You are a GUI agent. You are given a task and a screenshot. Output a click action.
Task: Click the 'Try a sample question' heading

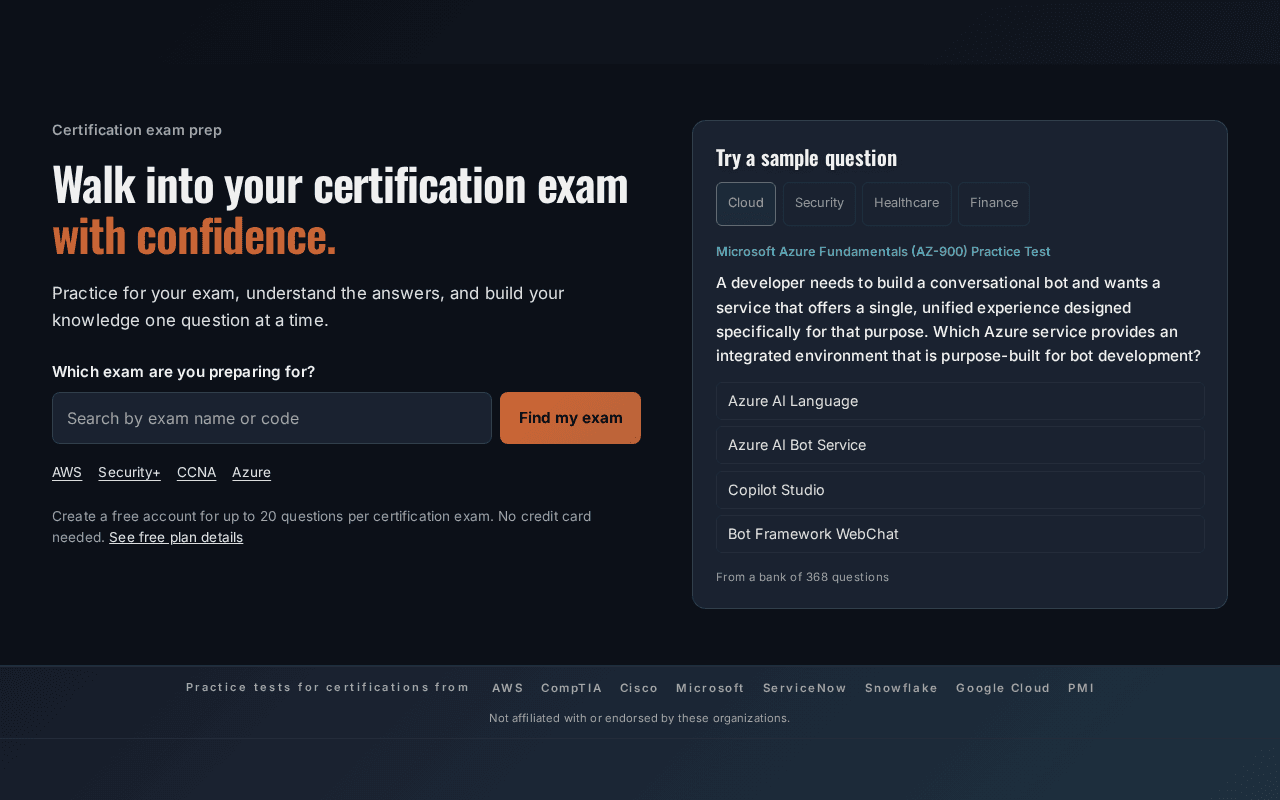pyautogui.click(x=806, y=157)
